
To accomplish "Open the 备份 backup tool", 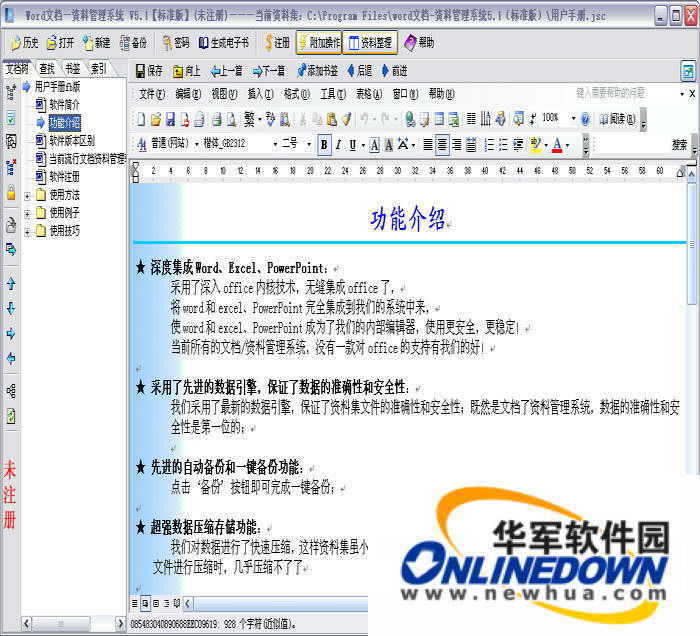I will point(132,43).
